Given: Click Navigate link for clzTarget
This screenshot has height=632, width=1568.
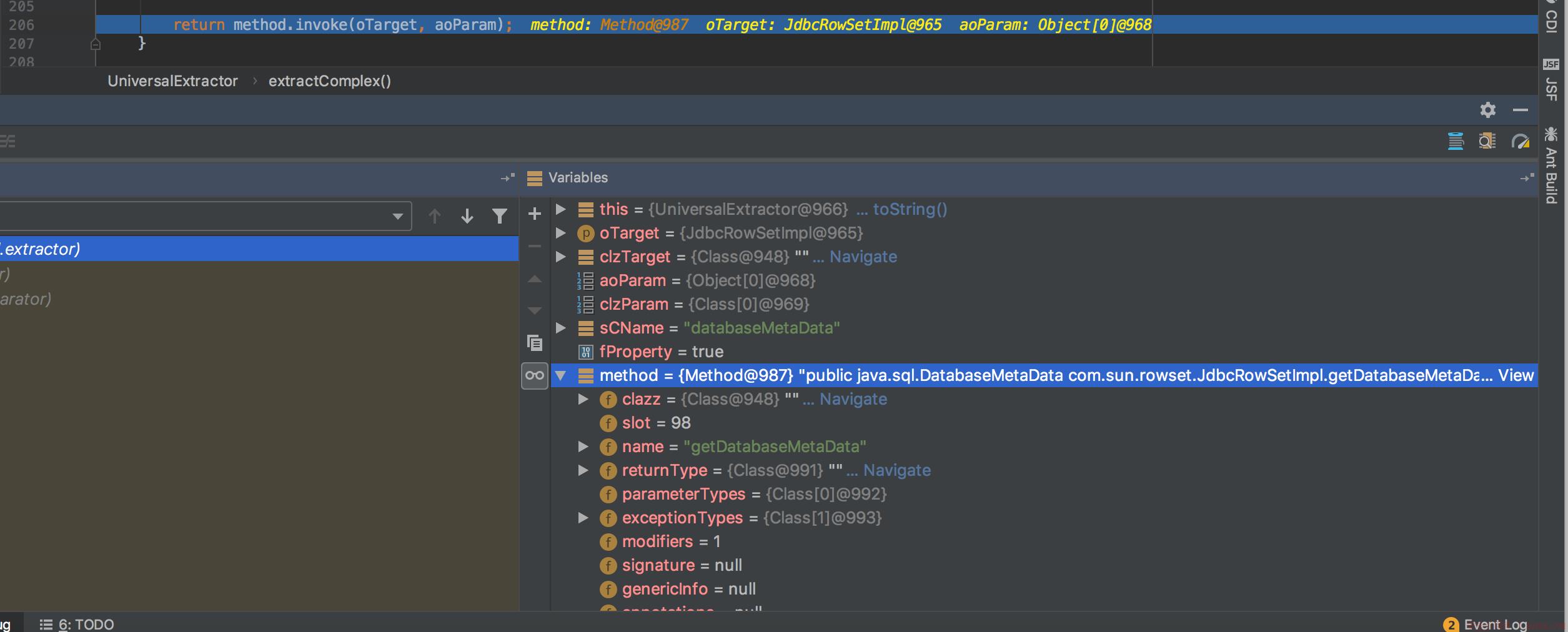Looking at the screenshot, I should [863, 257].
